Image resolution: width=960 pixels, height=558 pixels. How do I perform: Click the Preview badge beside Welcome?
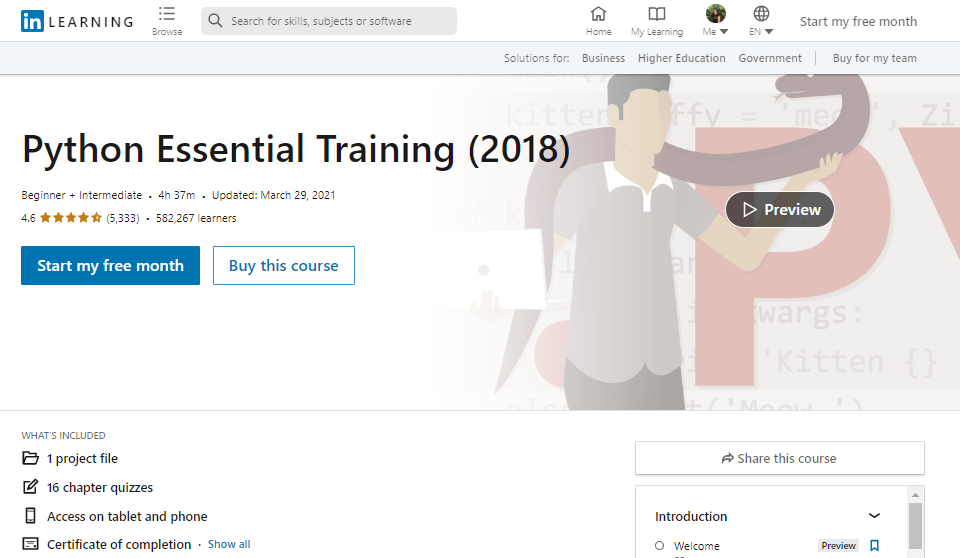(x=838, y=545)
